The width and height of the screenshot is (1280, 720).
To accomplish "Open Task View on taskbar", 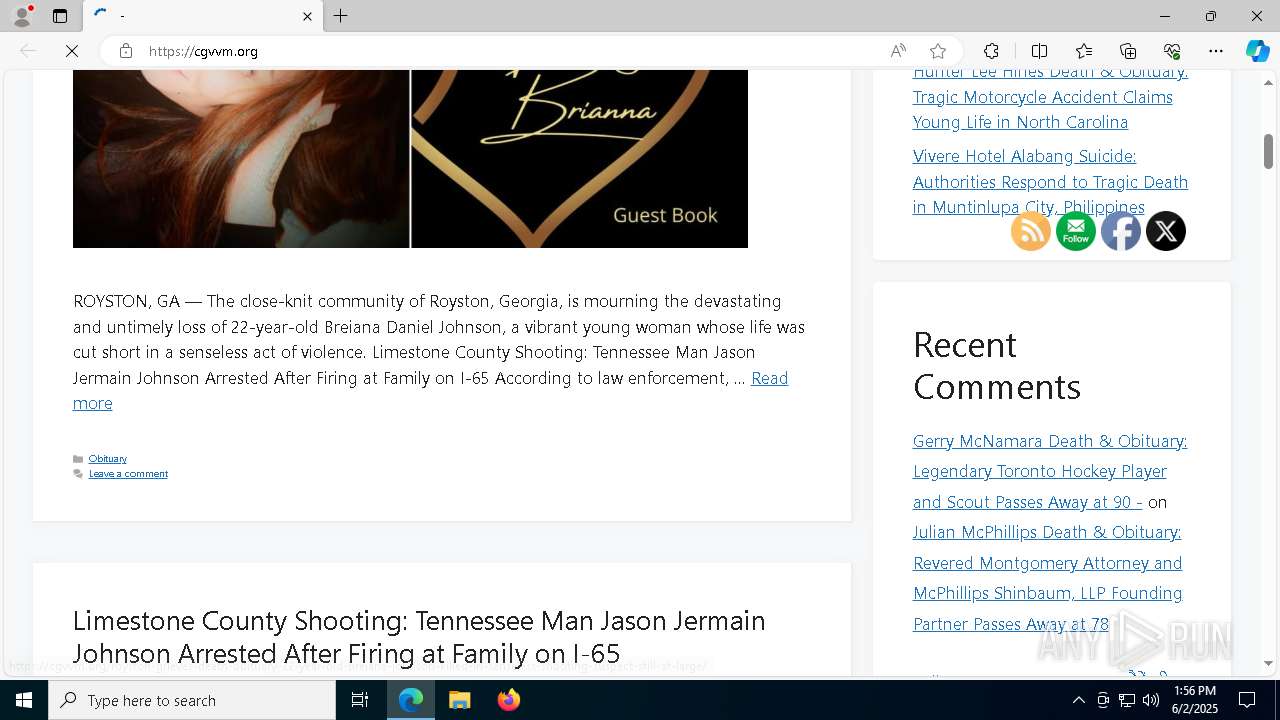I will [x=360, y=700].
